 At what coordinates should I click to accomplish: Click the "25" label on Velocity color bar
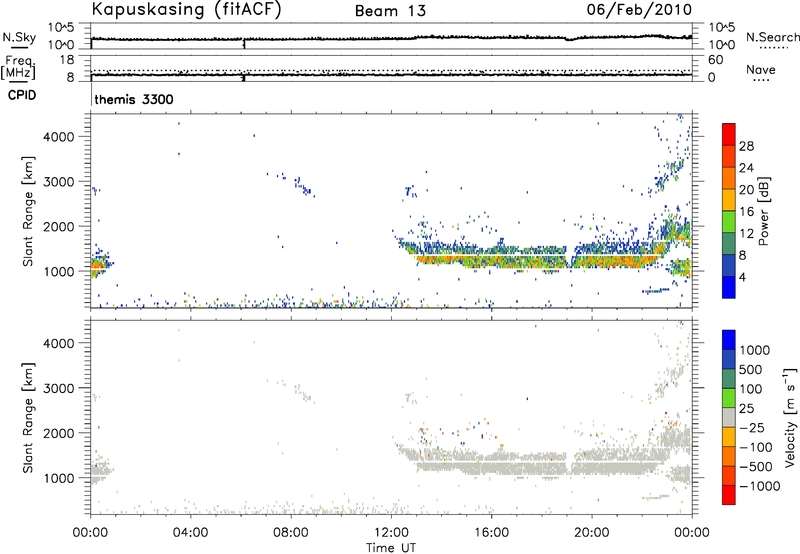[x=746, y=409]
